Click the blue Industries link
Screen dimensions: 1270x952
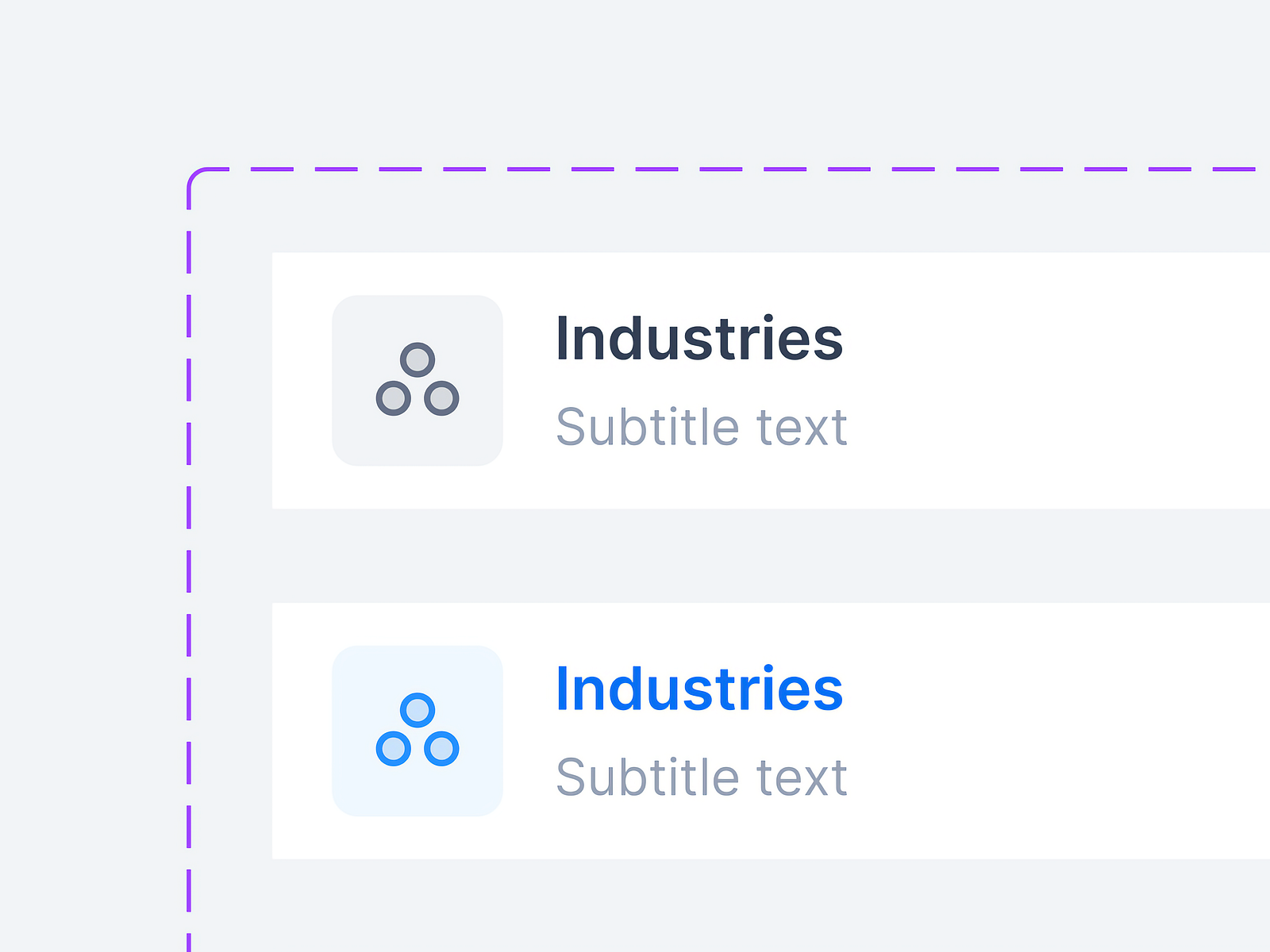(699, 687)
